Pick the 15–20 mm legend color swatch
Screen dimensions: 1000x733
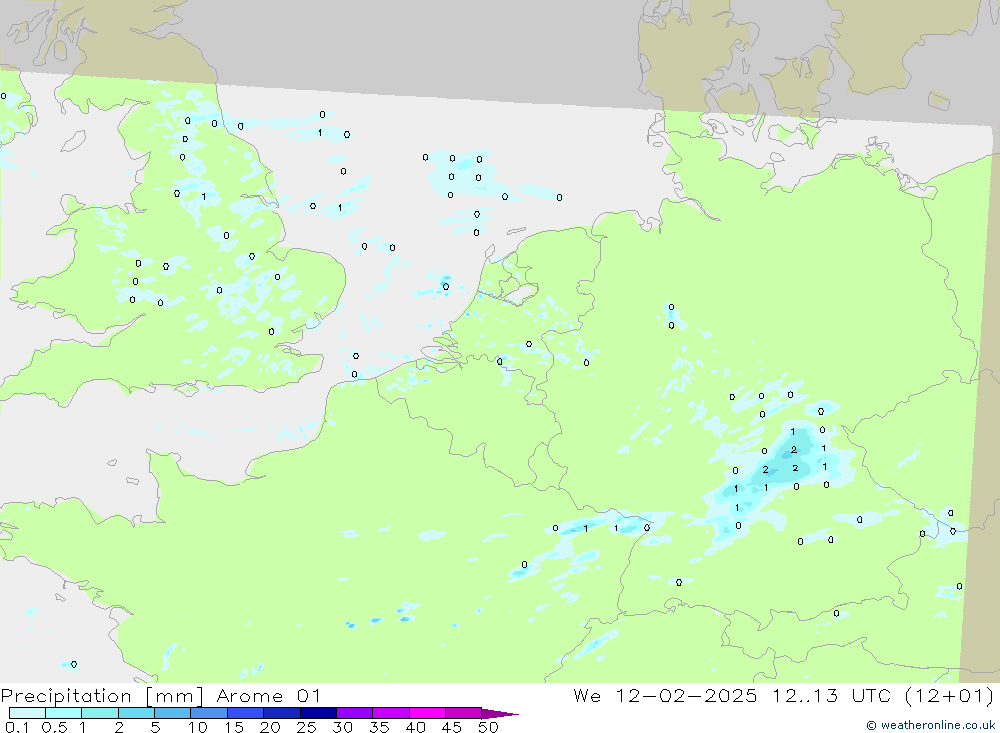(x=246, y=713)
